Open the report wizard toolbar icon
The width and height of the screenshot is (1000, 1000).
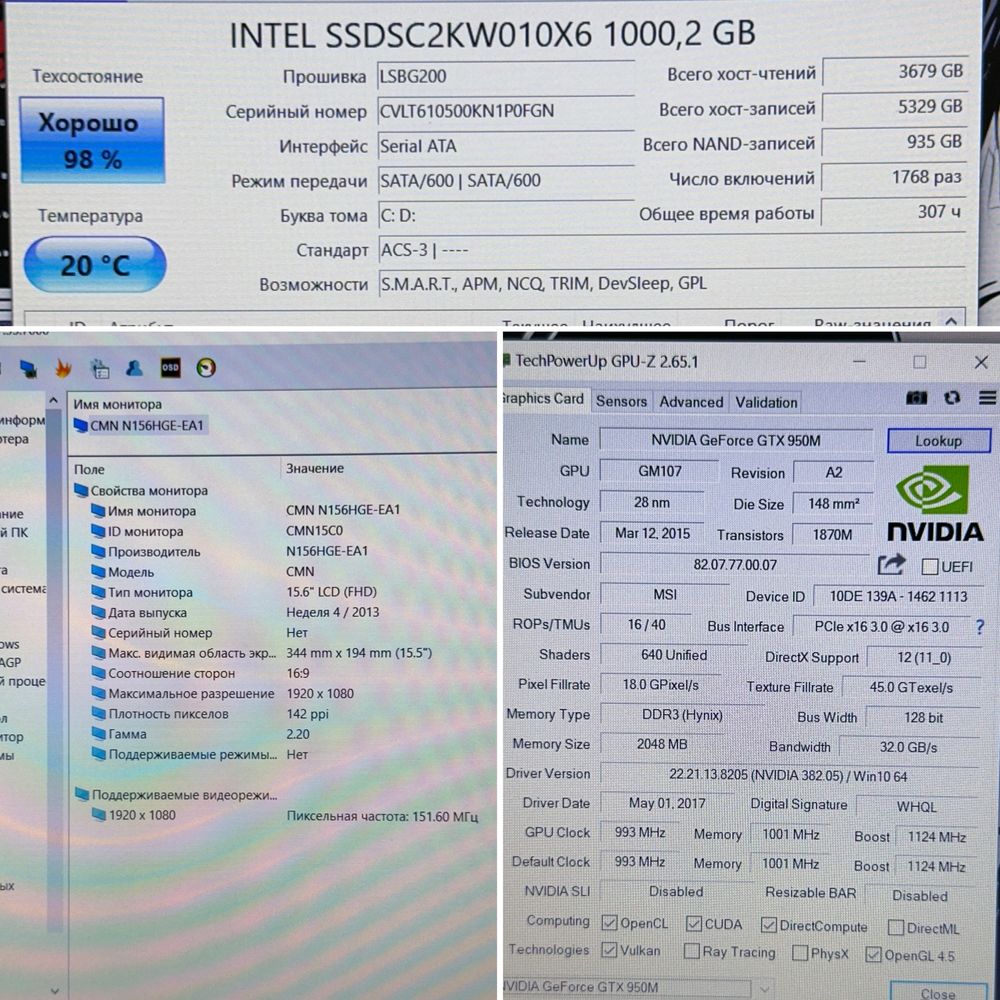click(99, 369)
